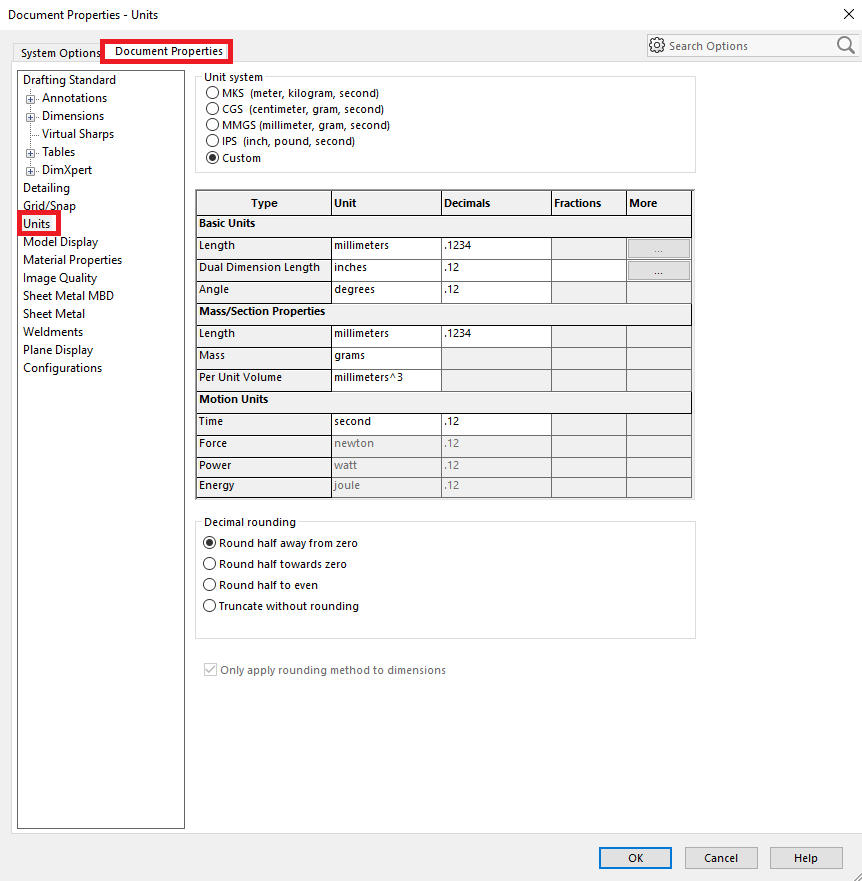The height and width of the screenshot is (881, 862).
Task: Switch to System Options tab
Action: 60,53
